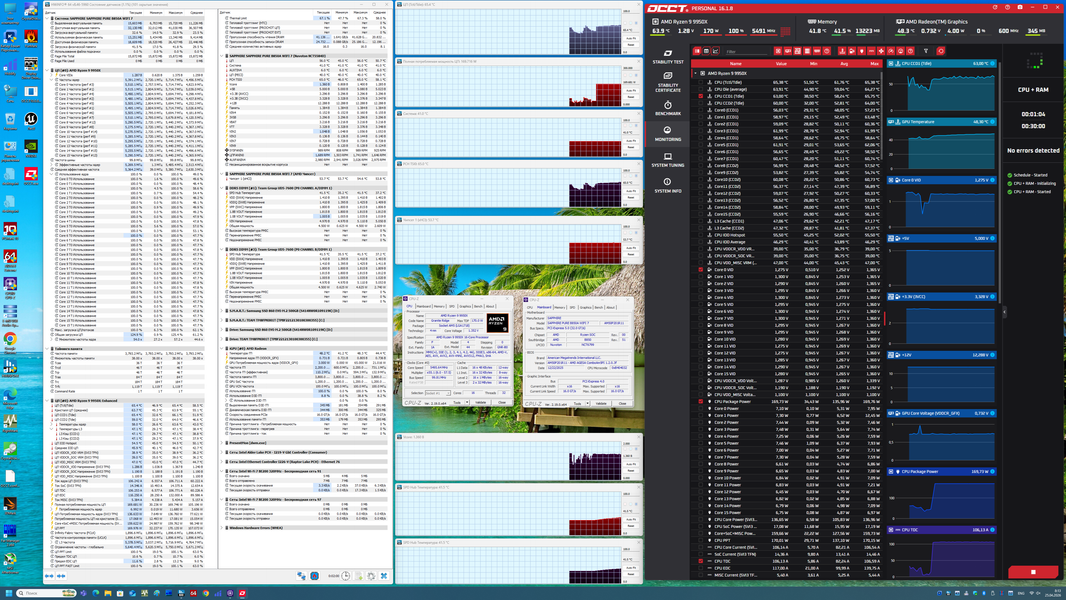Check the CPU (Tctl/Tdie) row checkbox

coord(701,82)
